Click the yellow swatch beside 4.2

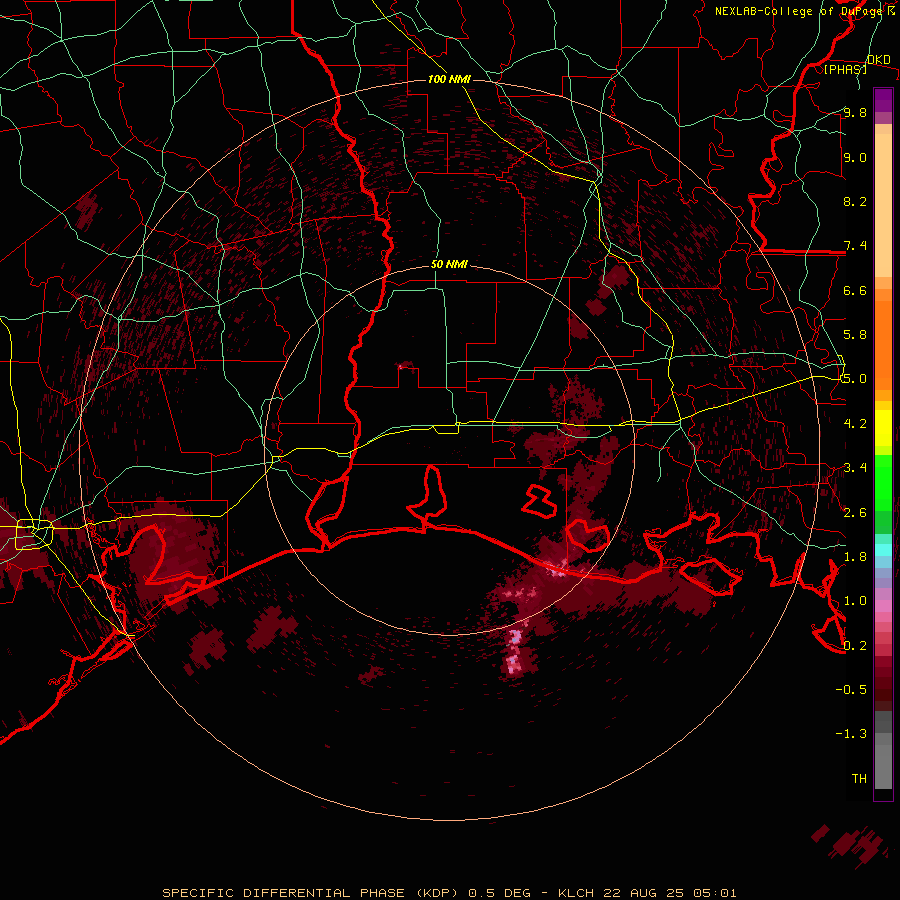(883, 428)
